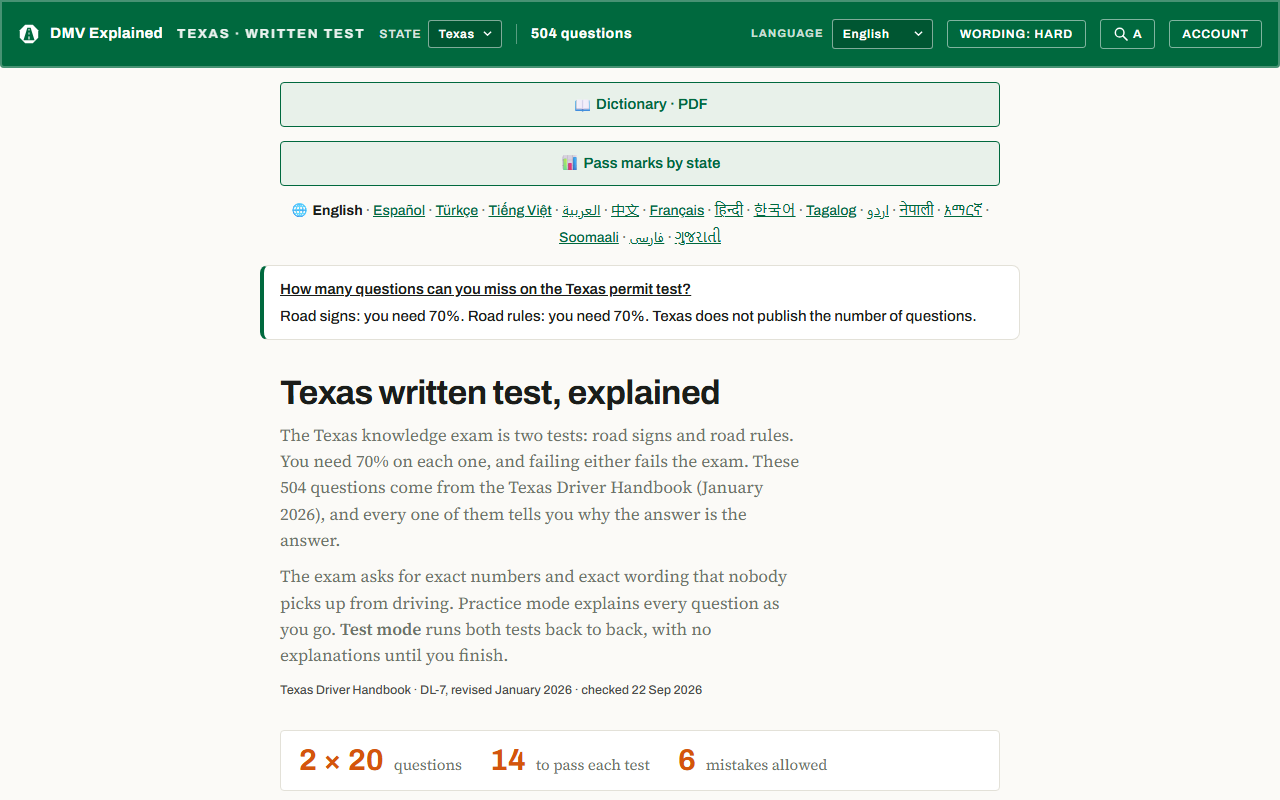Select the Hindi (हिन्दी) language link
Screen dimensions: 1280x800
click(729, 210)
